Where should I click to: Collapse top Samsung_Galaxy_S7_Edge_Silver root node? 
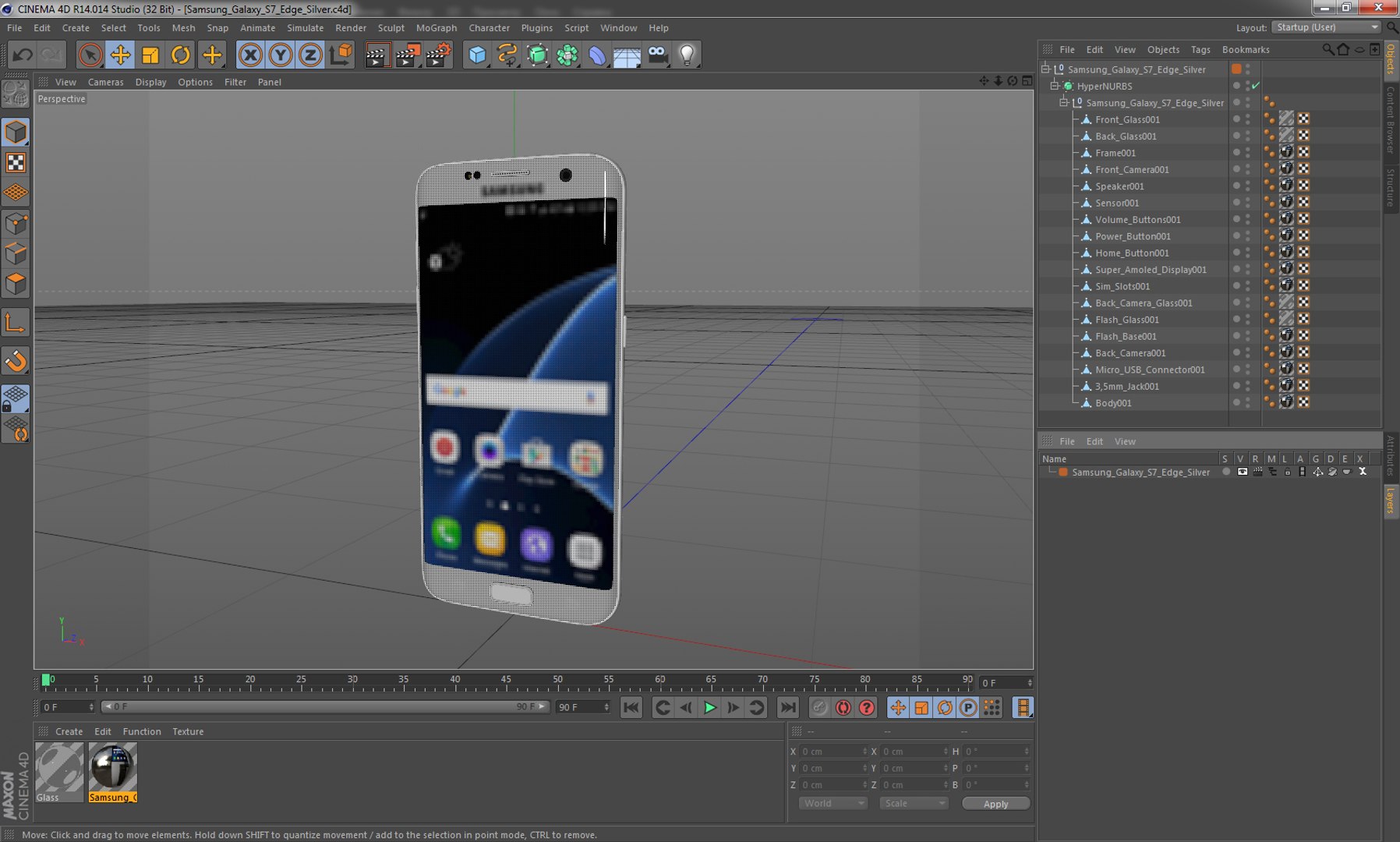click(x=1045, y=69)
